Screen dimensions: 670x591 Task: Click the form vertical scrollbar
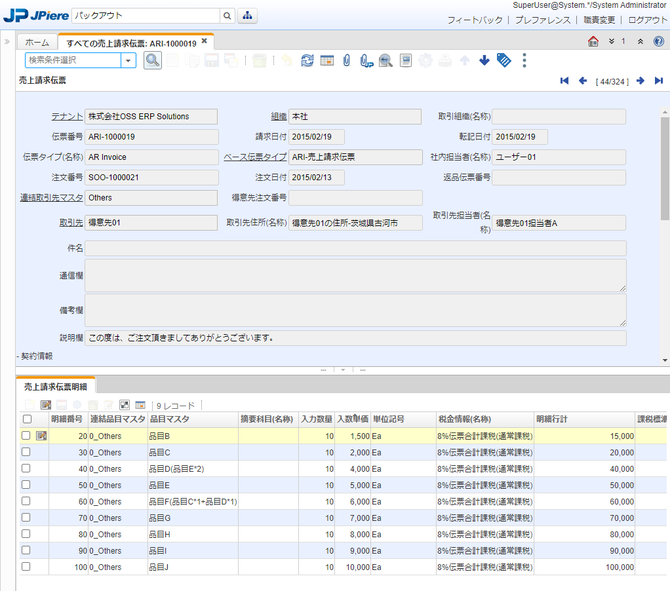coord(665,169)
